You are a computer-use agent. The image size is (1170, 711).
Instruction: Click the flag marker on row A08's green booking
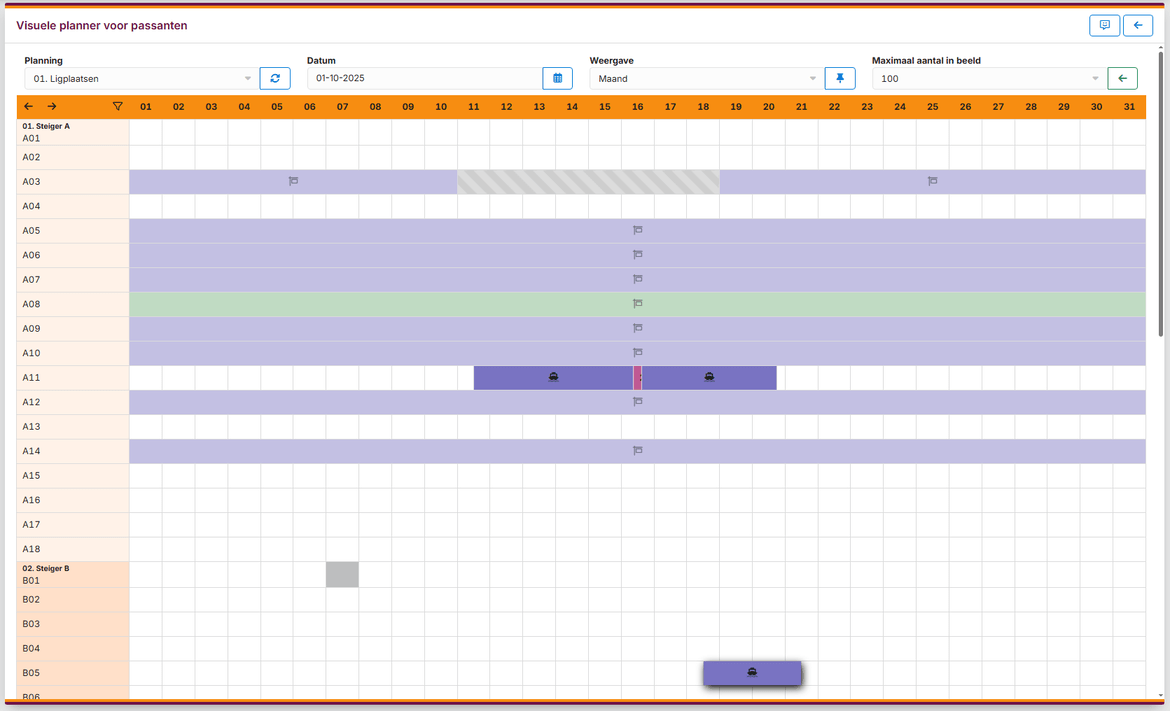(637, 303)
